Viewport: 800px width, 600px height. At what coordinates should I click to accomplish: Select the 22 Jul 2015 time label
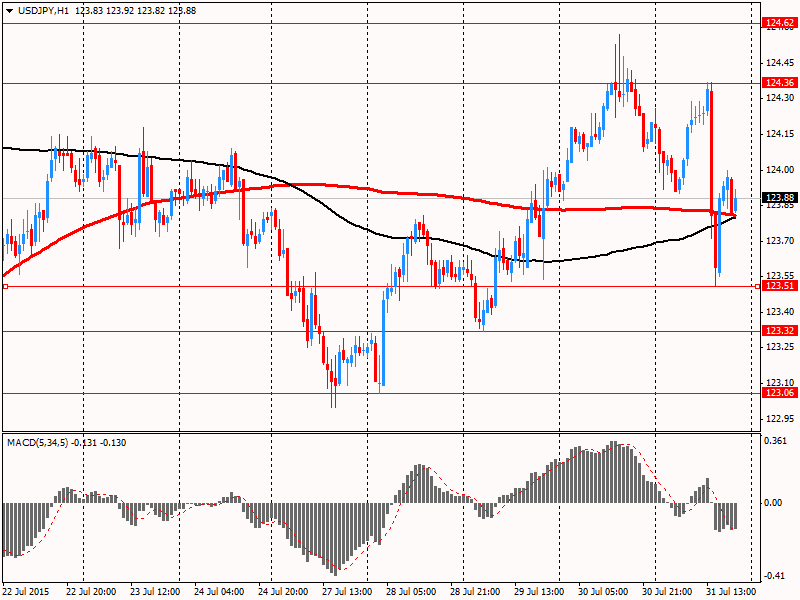coord(26,592)
